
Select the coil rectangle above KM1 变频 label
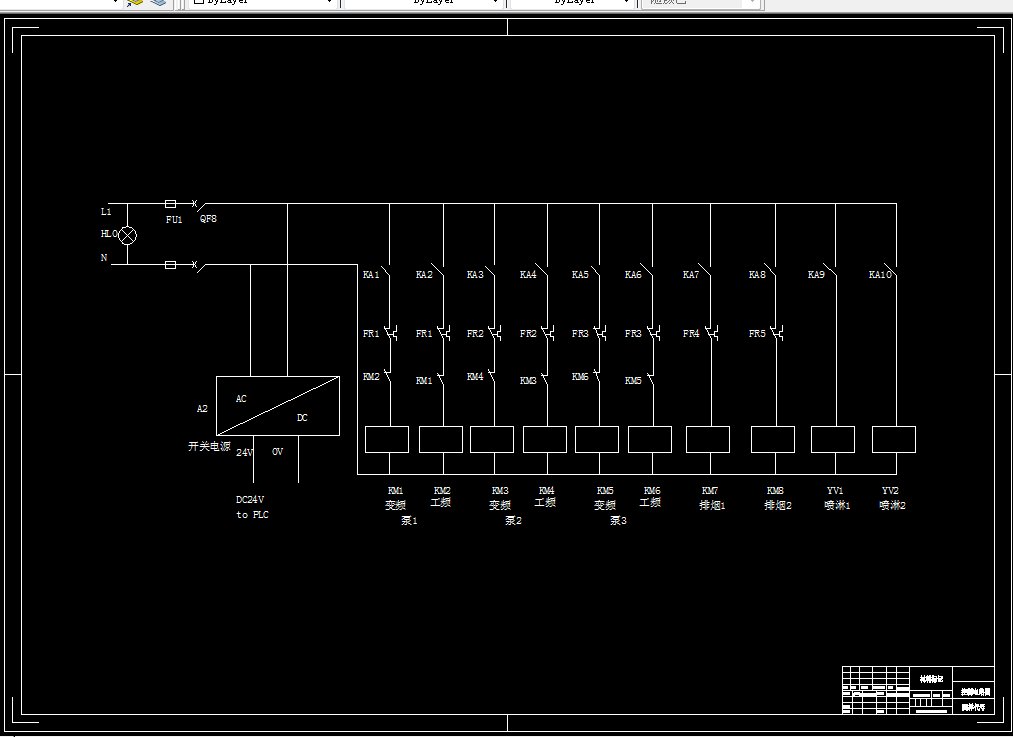point(387,439)
